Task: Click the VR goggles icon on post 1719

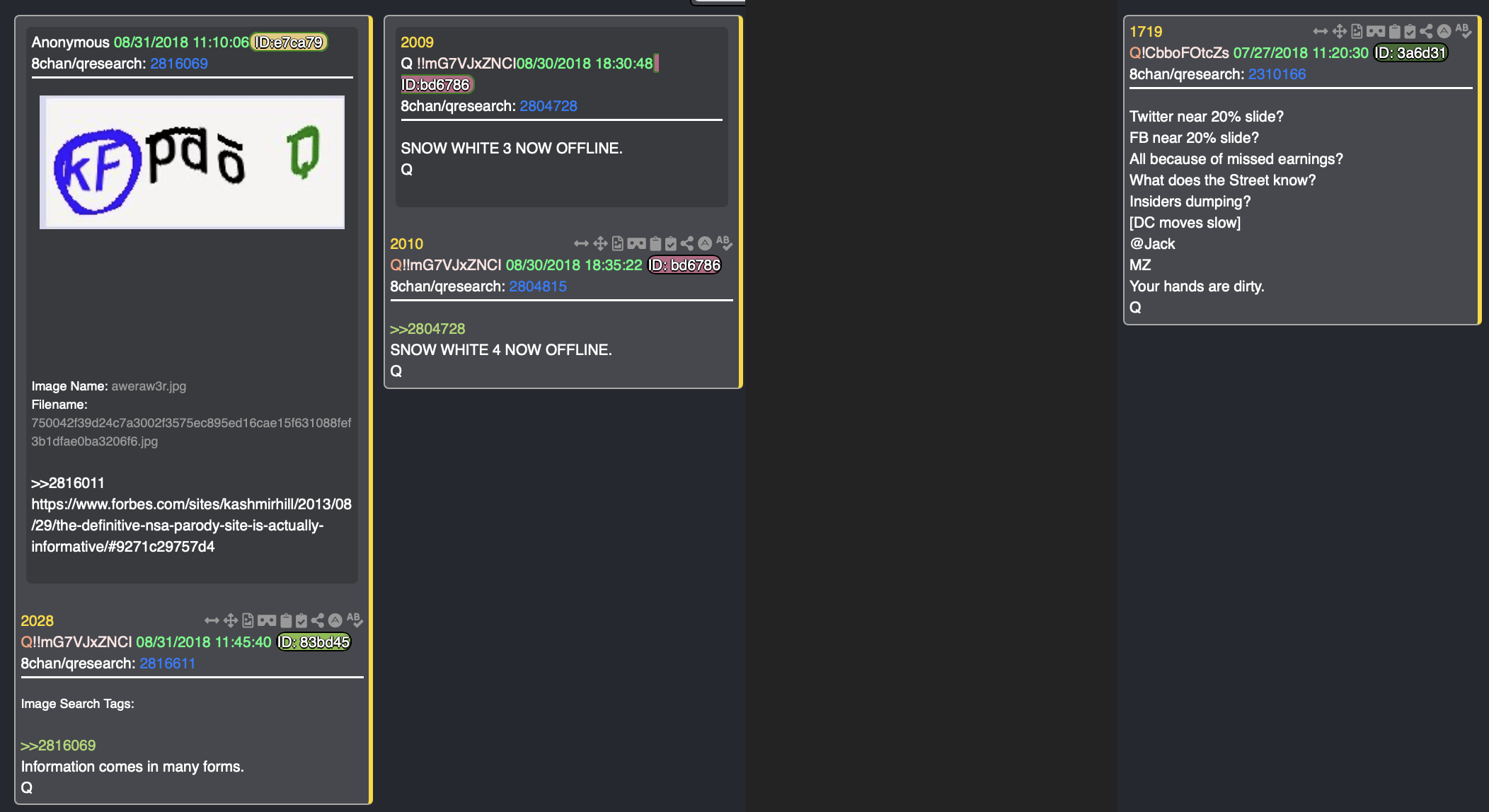Action: coord(1376,32)
